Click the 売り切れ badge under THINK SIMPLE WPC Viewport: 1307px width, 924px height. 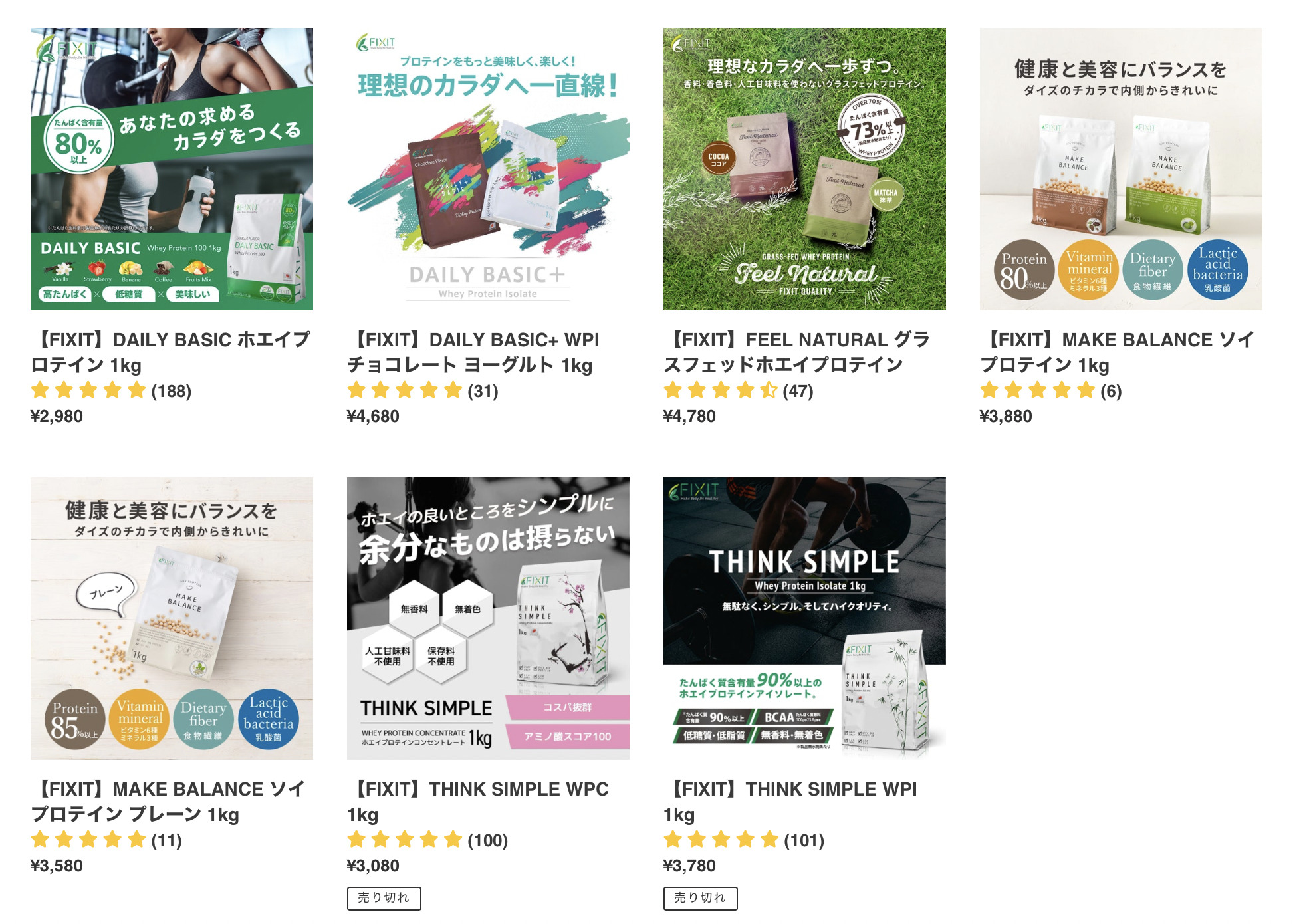[x=384, y=898]
